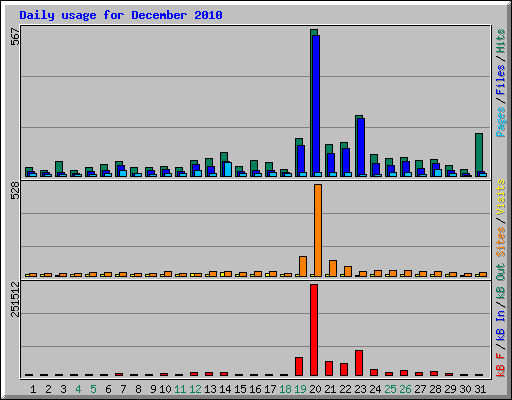This screenshot has width=512, height=400.
Task: Click day 11 on the x-axis
Action: click(180, 389)
